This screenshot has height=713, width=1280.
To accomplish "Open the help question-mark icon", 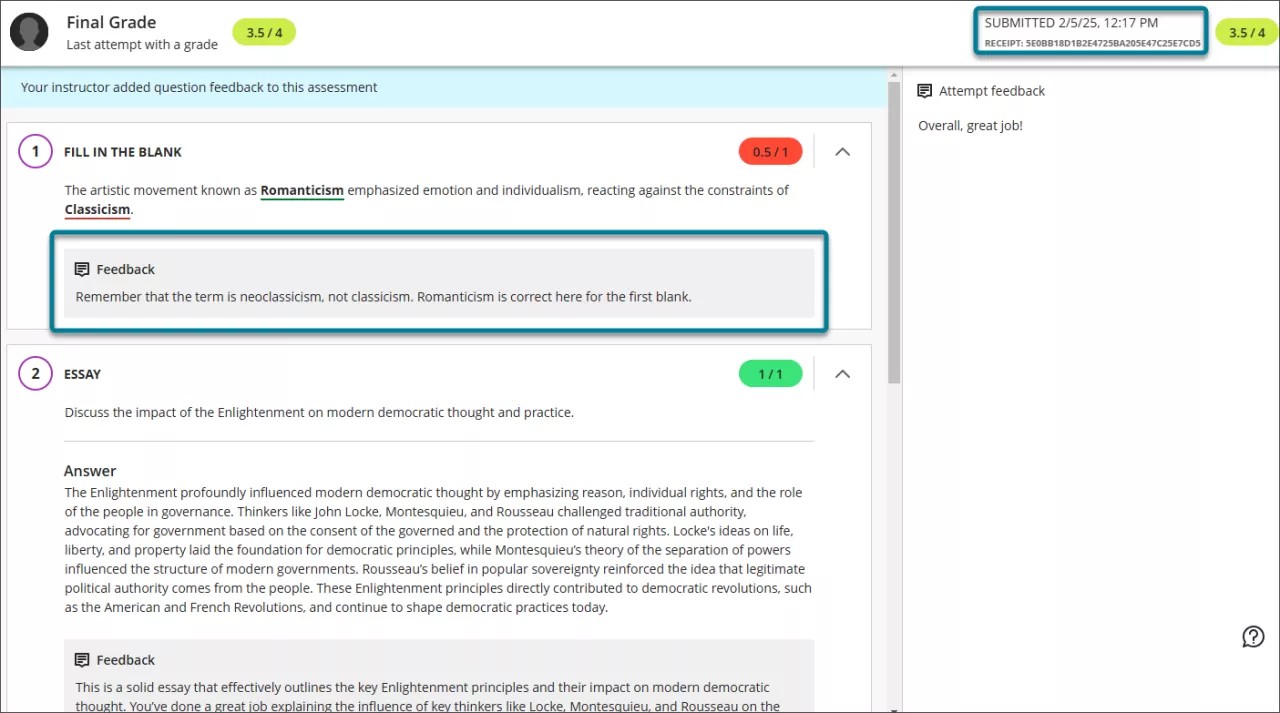I will [1253, 636].
